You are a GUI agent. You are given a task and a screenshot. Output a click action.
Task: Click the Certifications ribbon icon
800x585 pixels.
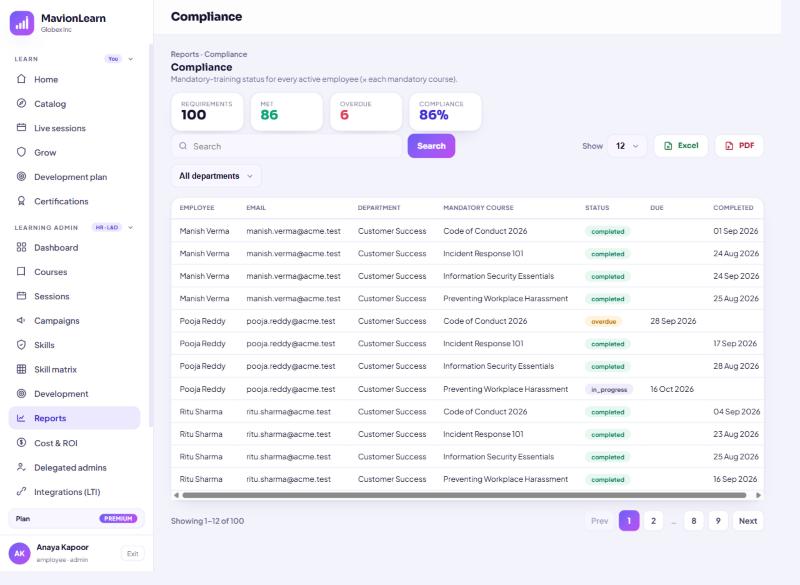[21, 201]
